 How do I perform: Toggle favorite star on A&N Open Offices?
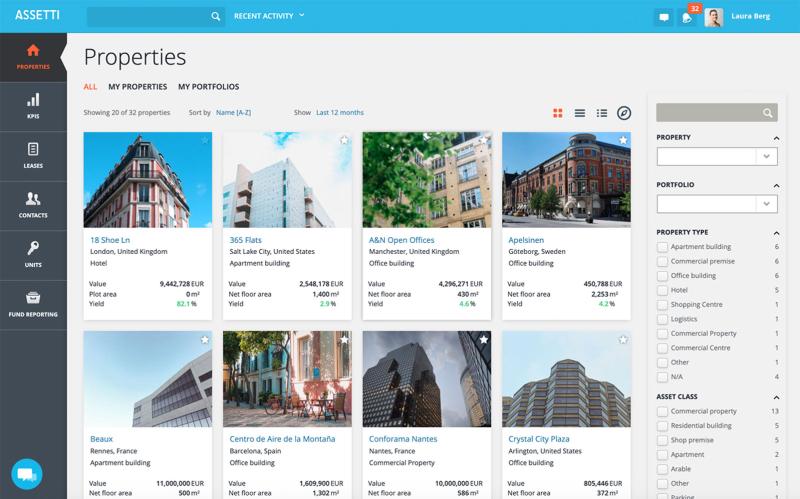click(x=484, y=140)
